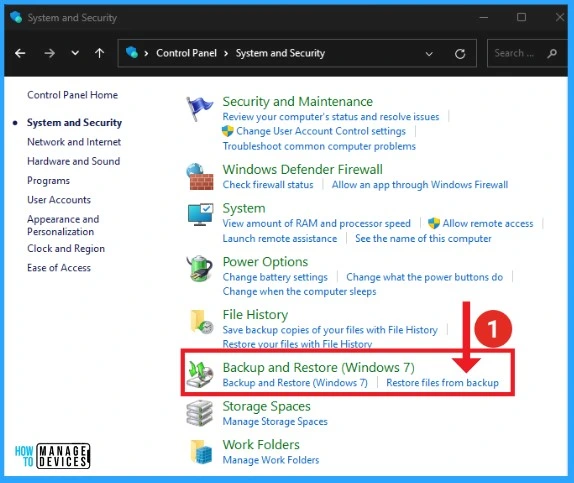The height and width of the screenshot is (483, 574).
Task: Open Programs category in sidebar
Action: pyautogui.click(x=48, y=181)
